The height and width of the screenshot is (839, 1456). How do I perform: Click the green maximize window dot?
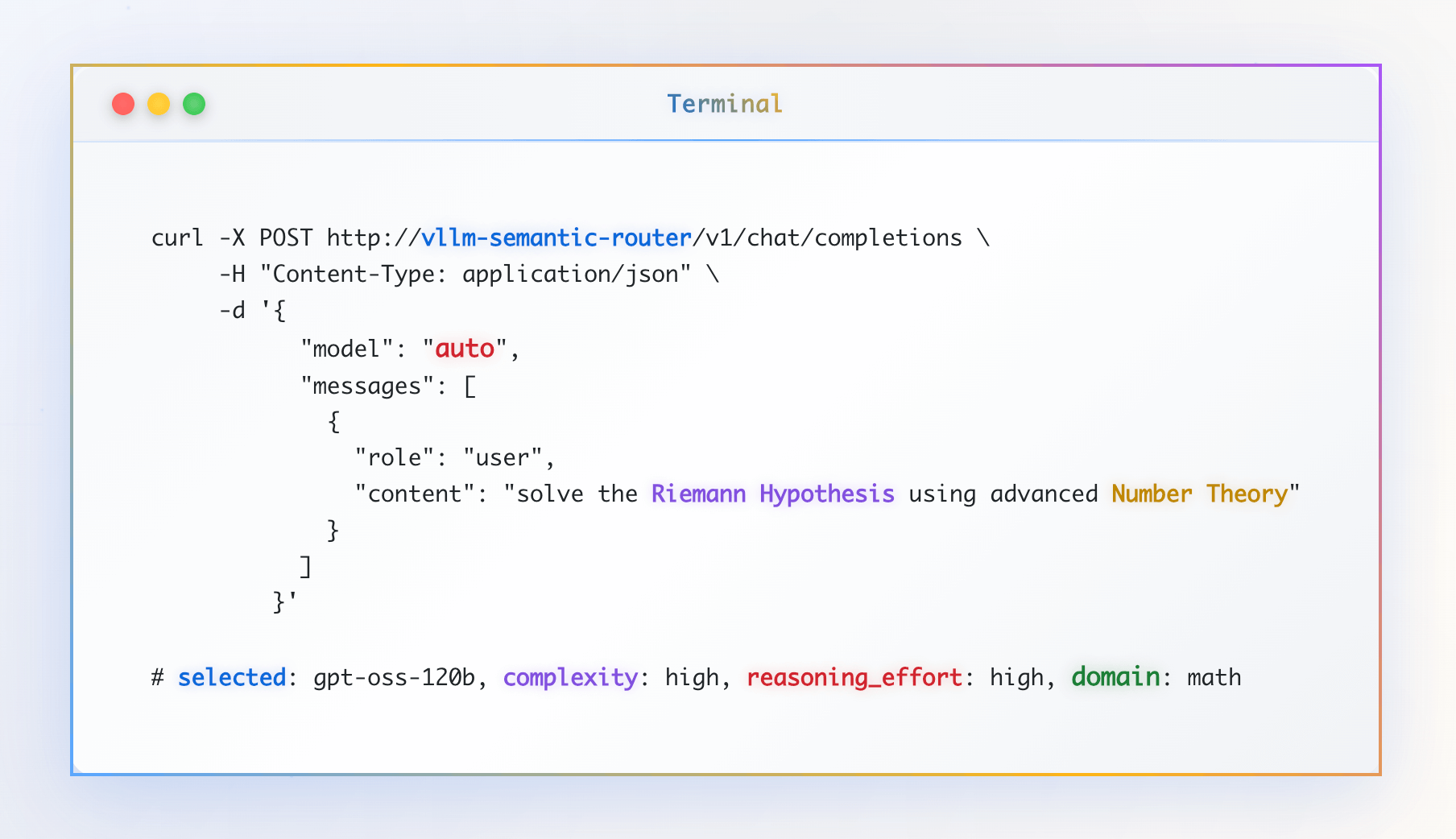(x=194, y=104)
